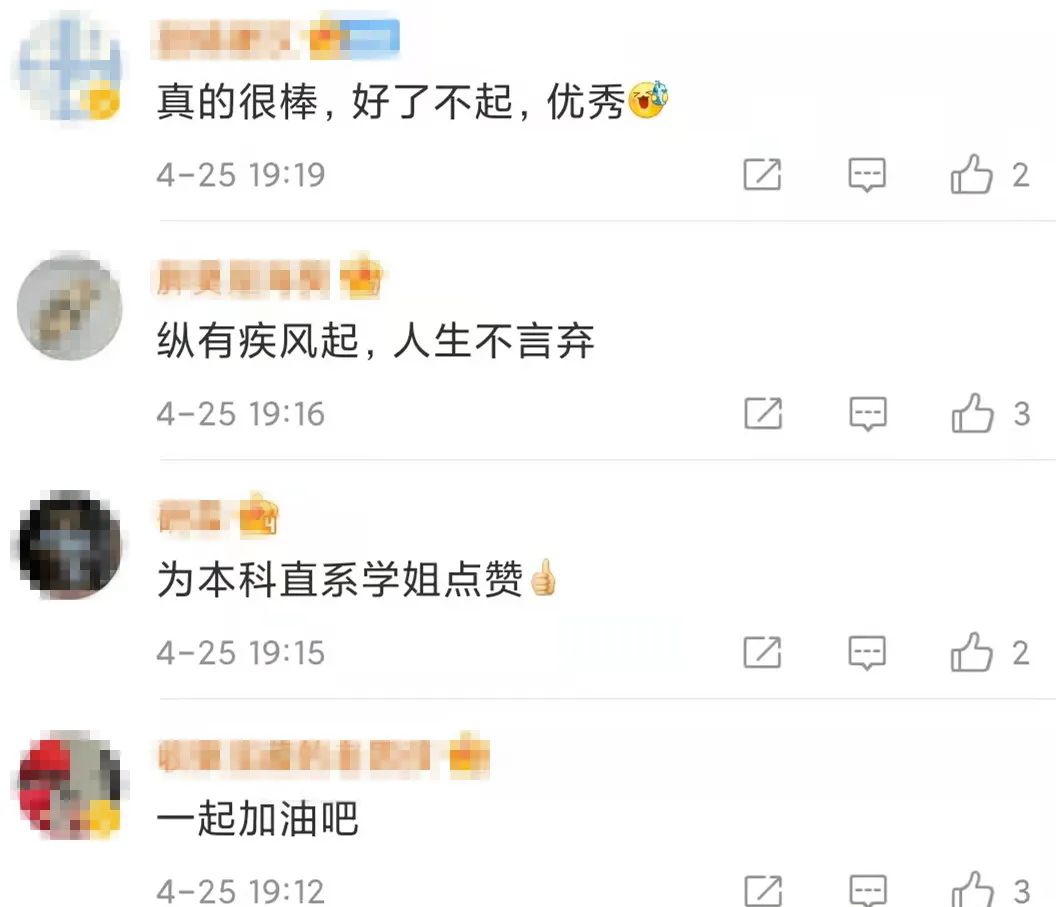Screen dimensions: 1056x907
Task: Open dark avatar of the 19:15 commenter
Action: pos(69,546)
